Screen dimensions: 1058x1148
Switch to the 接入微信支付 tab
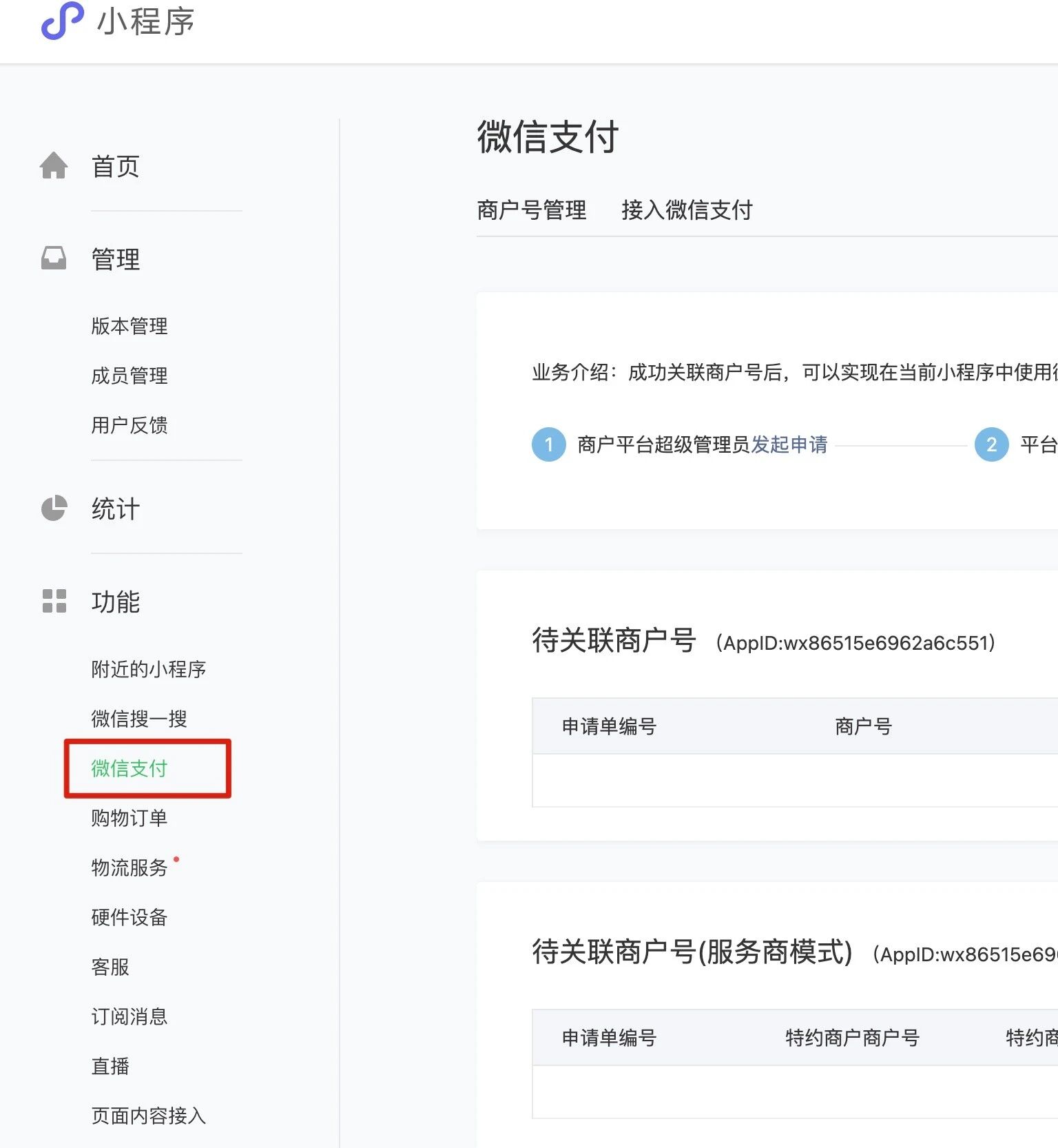coord(687,210)
